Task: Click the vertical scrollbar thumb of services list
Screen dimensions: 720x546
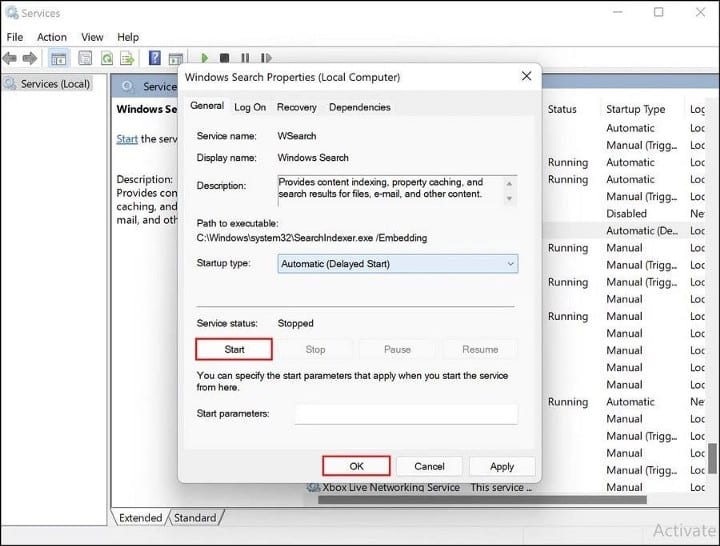Action: pyautogui.click(x=712, y=458)
